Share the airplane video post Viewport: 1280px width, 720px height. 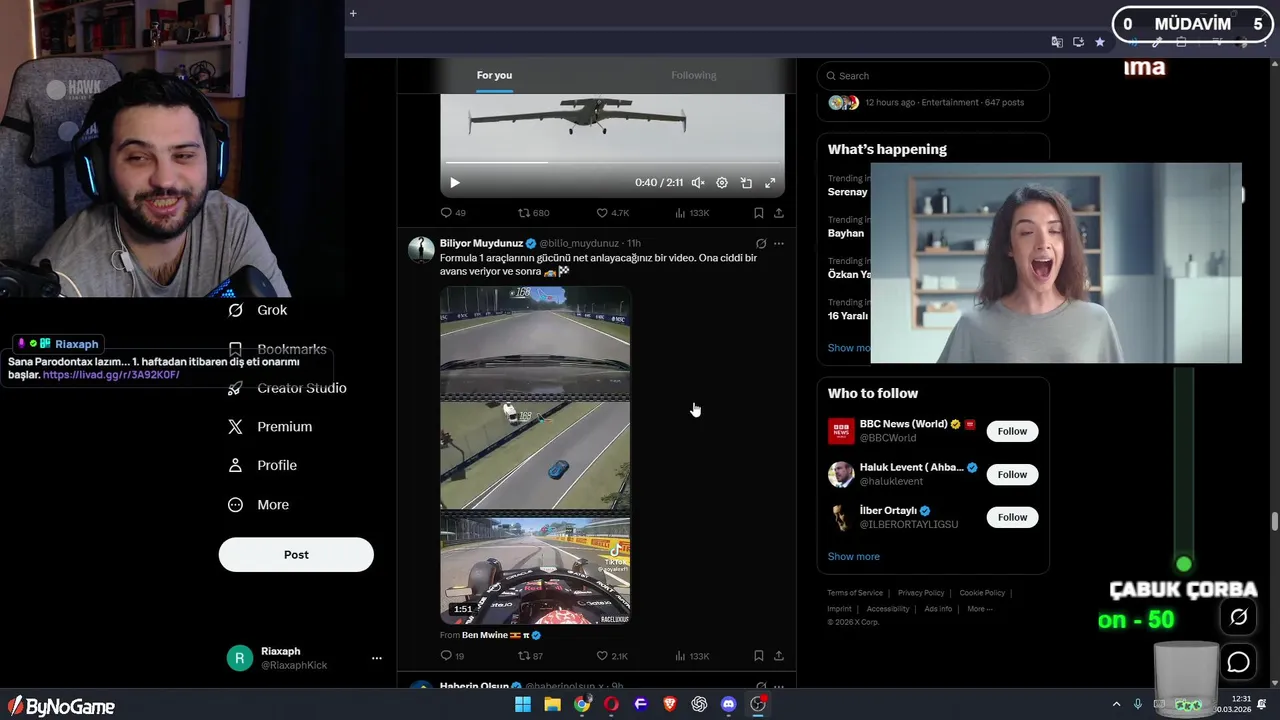coord(779,213)
